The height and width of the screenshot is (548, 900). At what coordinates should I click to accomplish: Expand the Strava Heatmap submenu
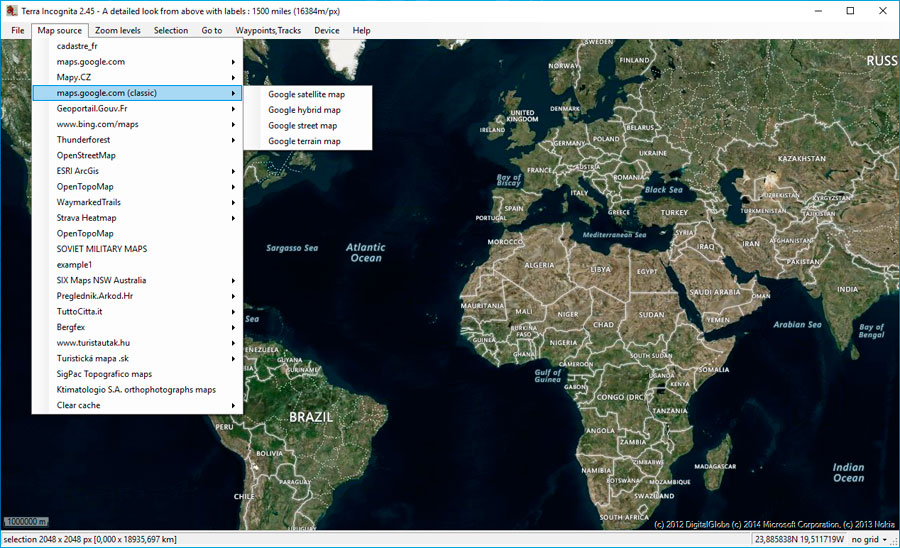point(137,217)
